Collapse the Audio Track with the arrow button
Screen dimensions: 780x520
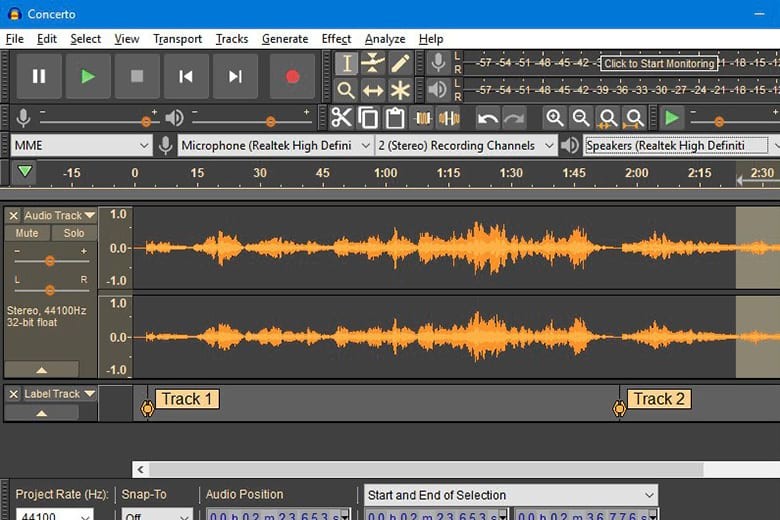click(x=42, y=370)
